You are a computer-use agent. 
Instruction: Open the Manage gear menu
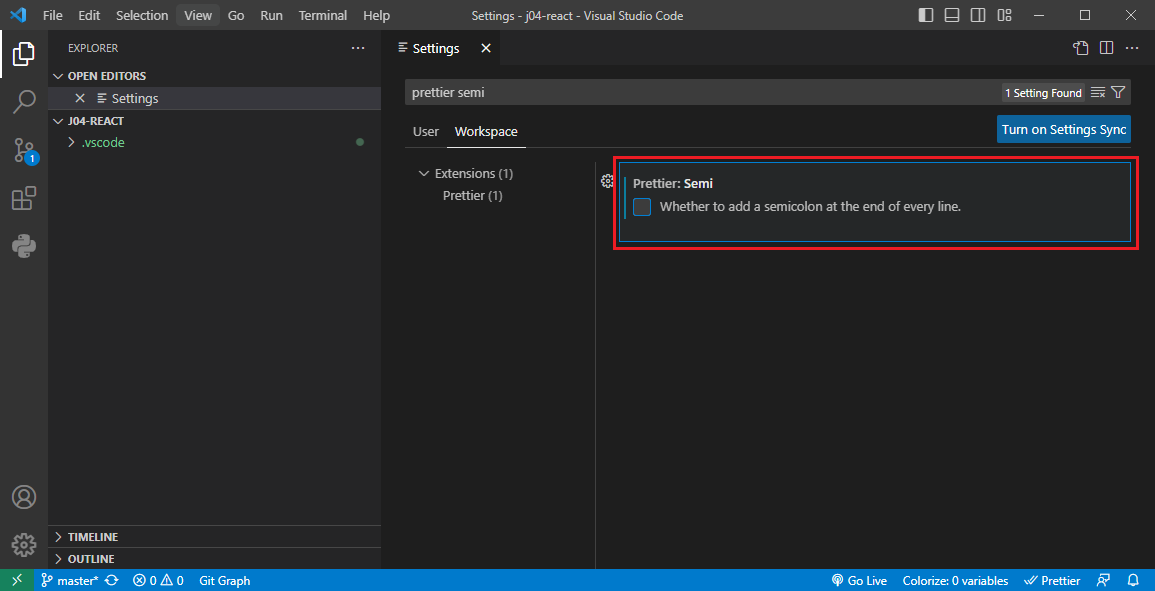(24, 544)
